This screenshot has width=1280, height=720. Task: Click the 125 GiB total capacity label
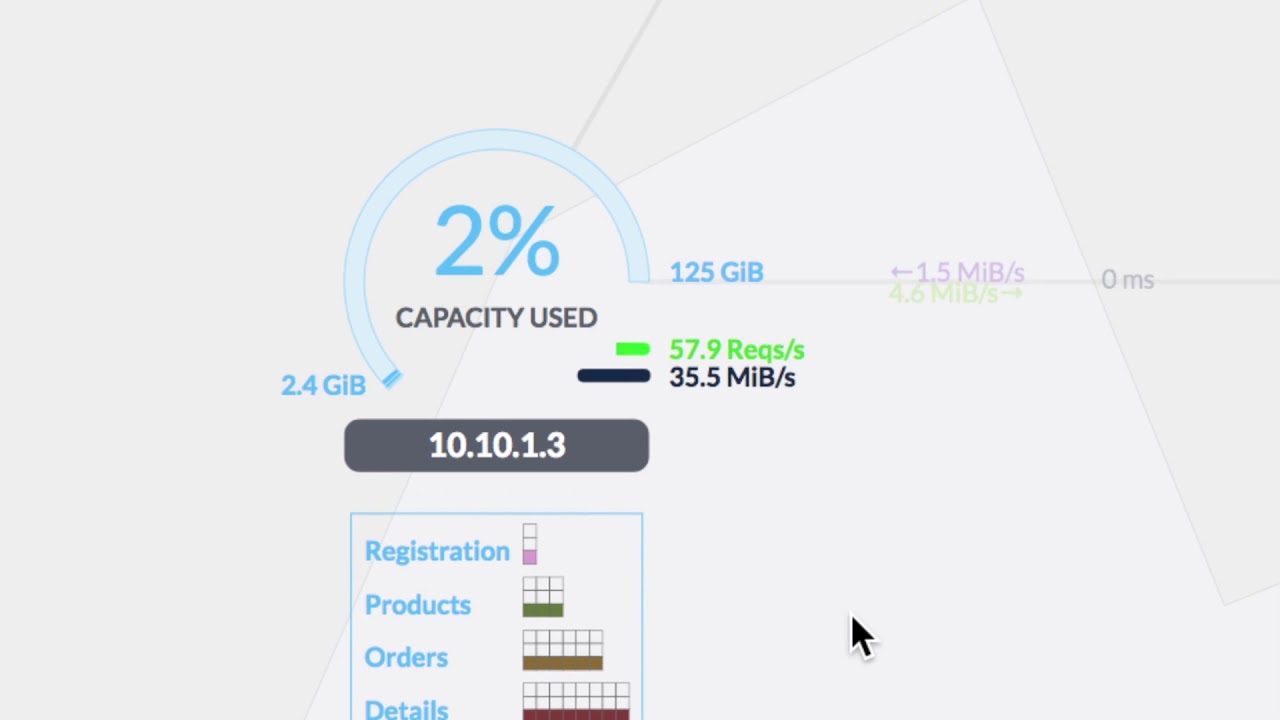coord(716,272)
